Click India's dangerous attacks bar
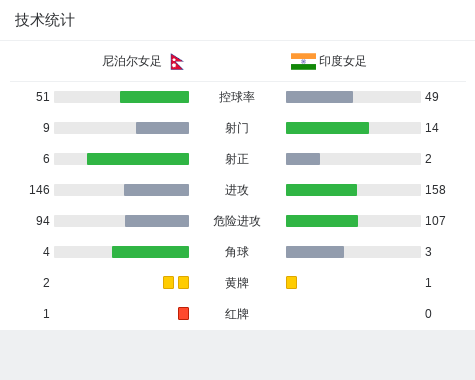The width and height of the screenshot is (475, 380). pos(322,221)
